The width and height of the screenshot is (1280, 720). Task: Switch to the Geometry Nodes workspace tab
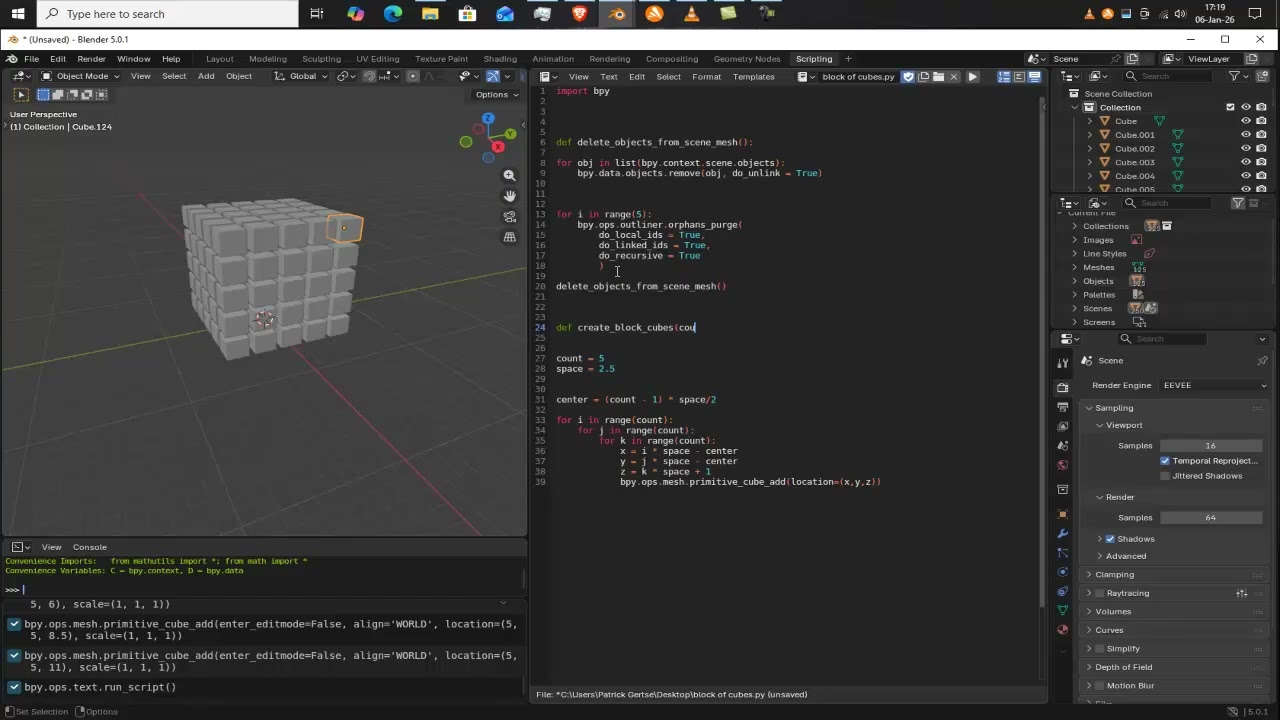(746, 59)
